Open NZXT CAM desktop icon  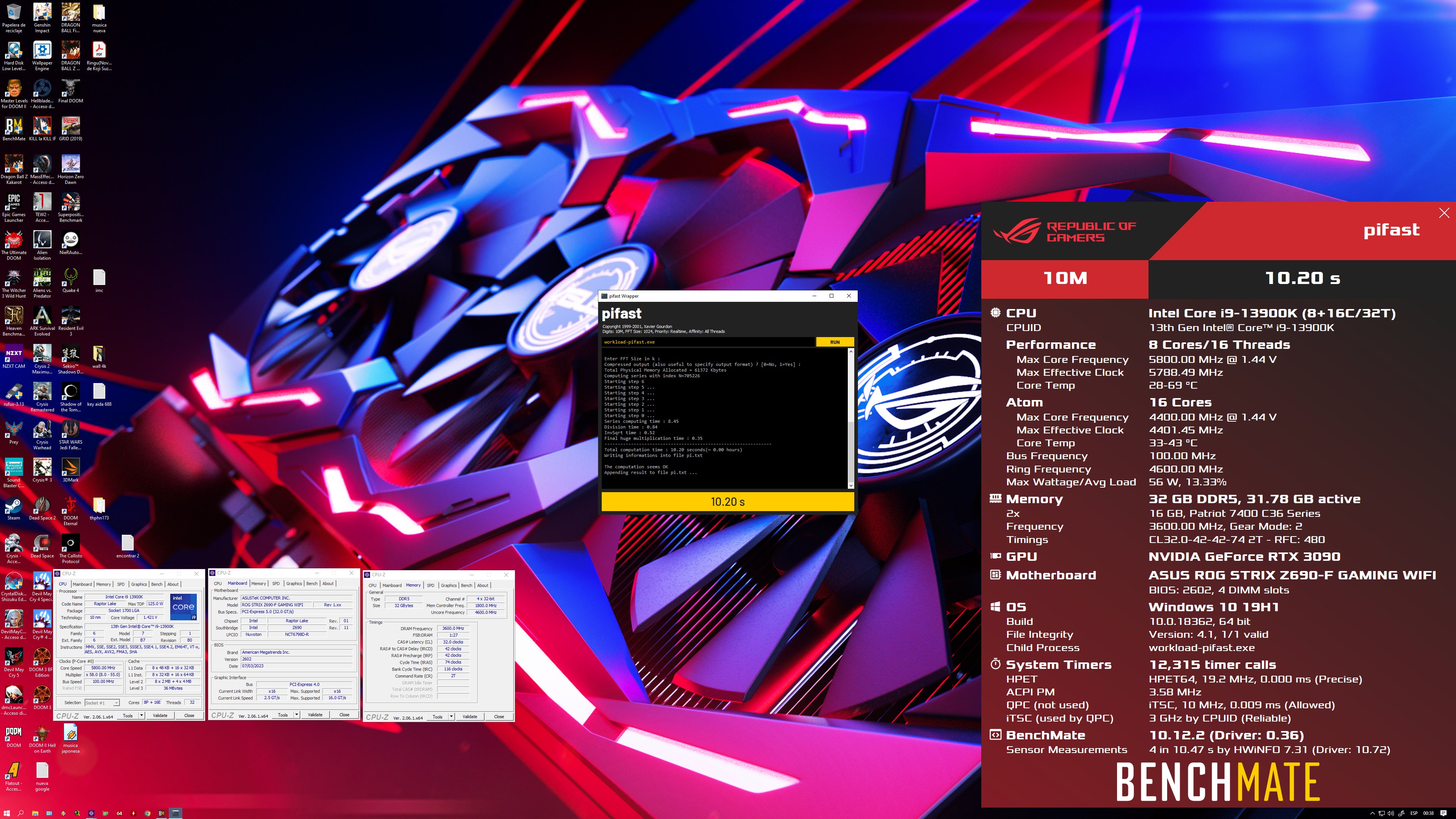[x=14, y=356]
